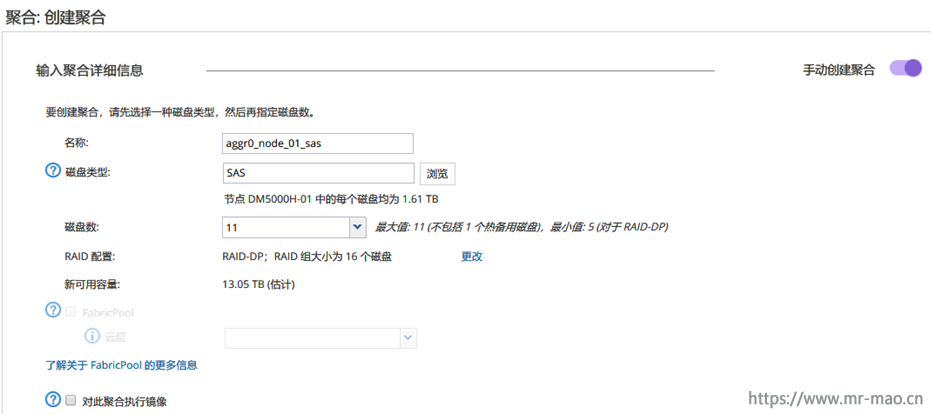Click the 最大值: 11 hint text

click(521, 226)
